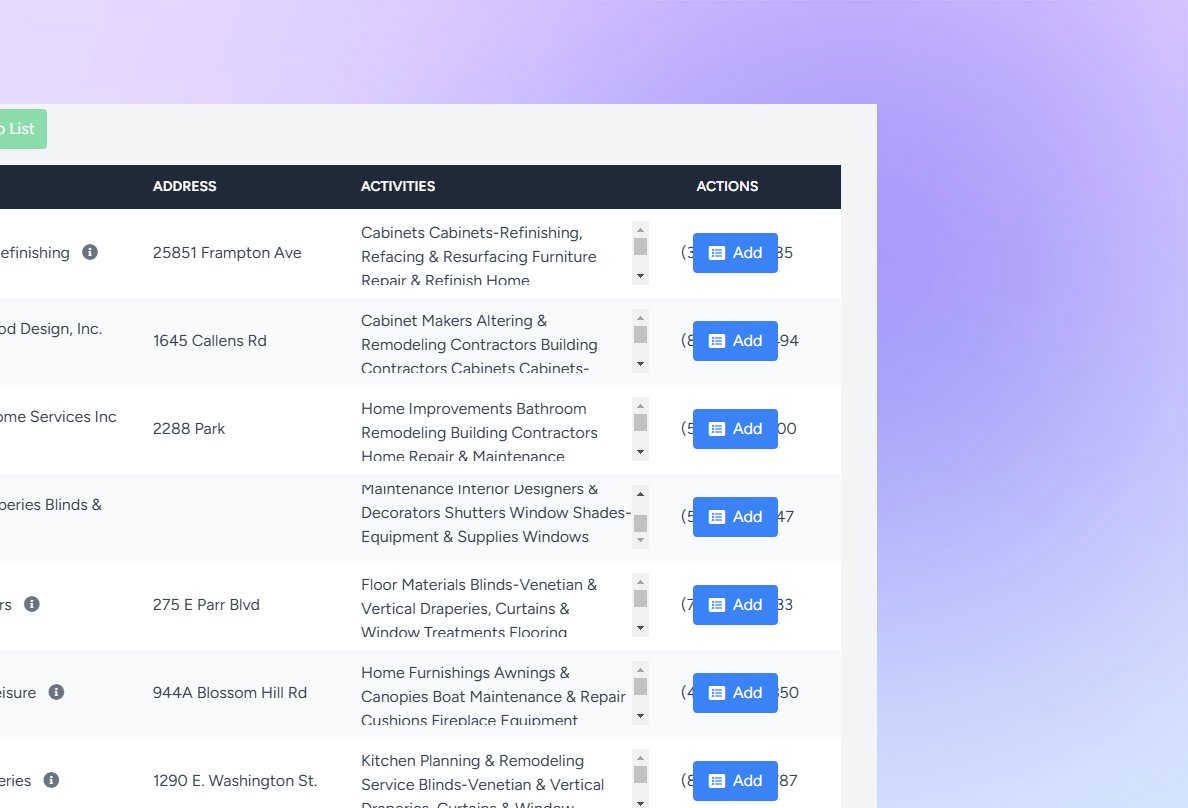Image resolution: width=1188 pixels, height=808 pixels.
Task: Click info icon in 1290 E. Washington St. row
Action: click(52, 781)
